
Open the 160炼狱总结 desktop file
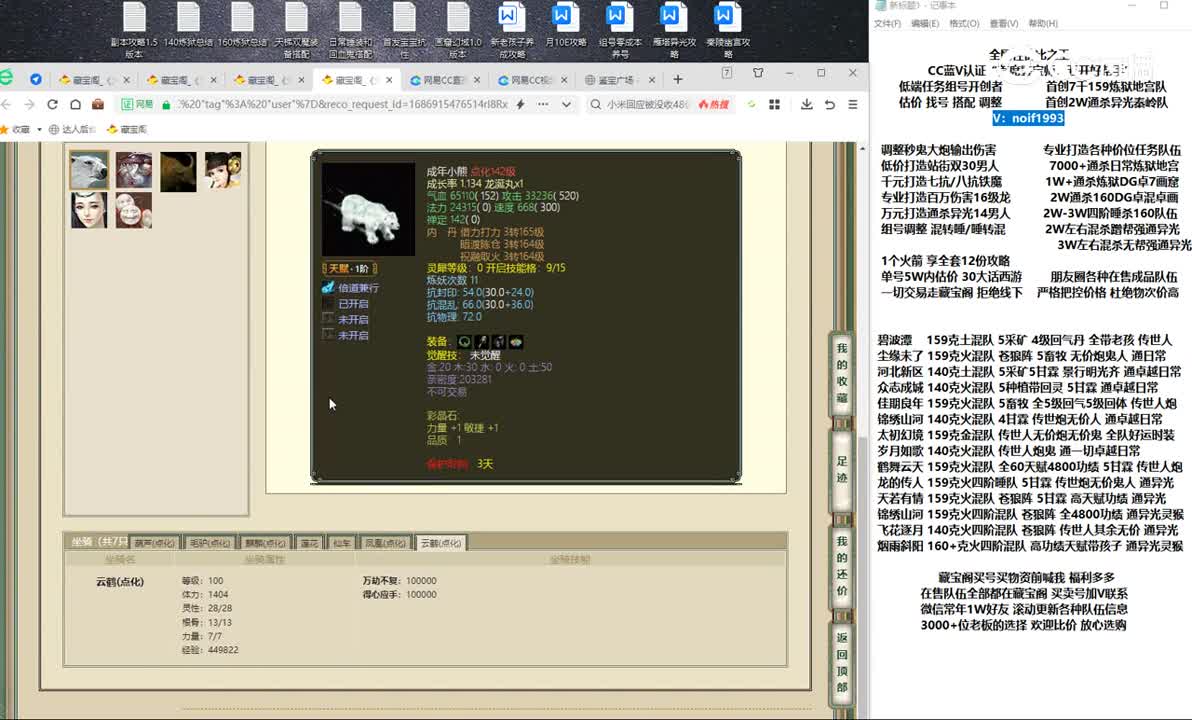pyautogui.click(x=242, y=25)
